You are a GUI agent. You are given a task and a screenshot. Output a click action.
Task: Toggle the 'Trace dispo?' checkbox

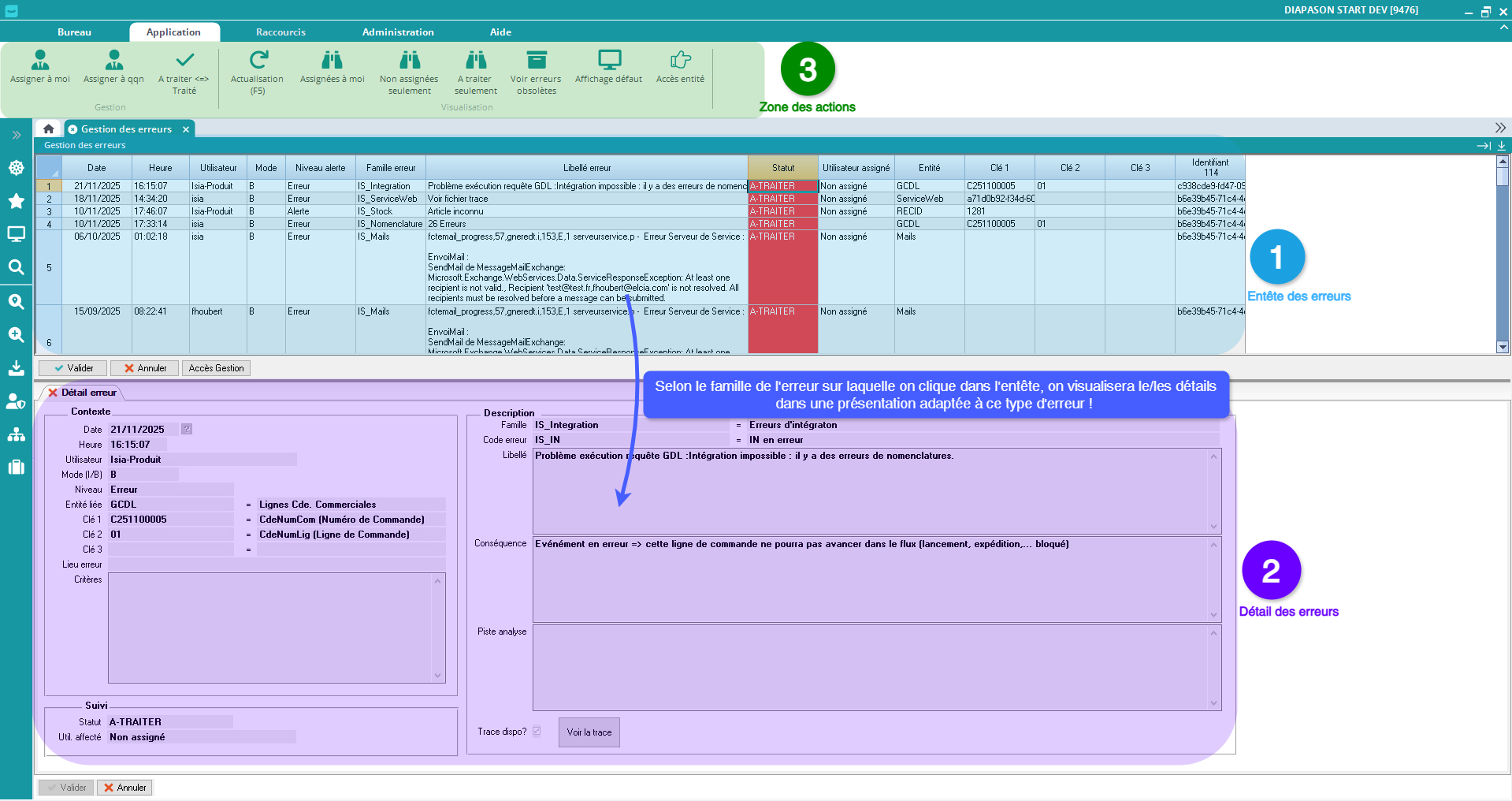tap(537, 732)
